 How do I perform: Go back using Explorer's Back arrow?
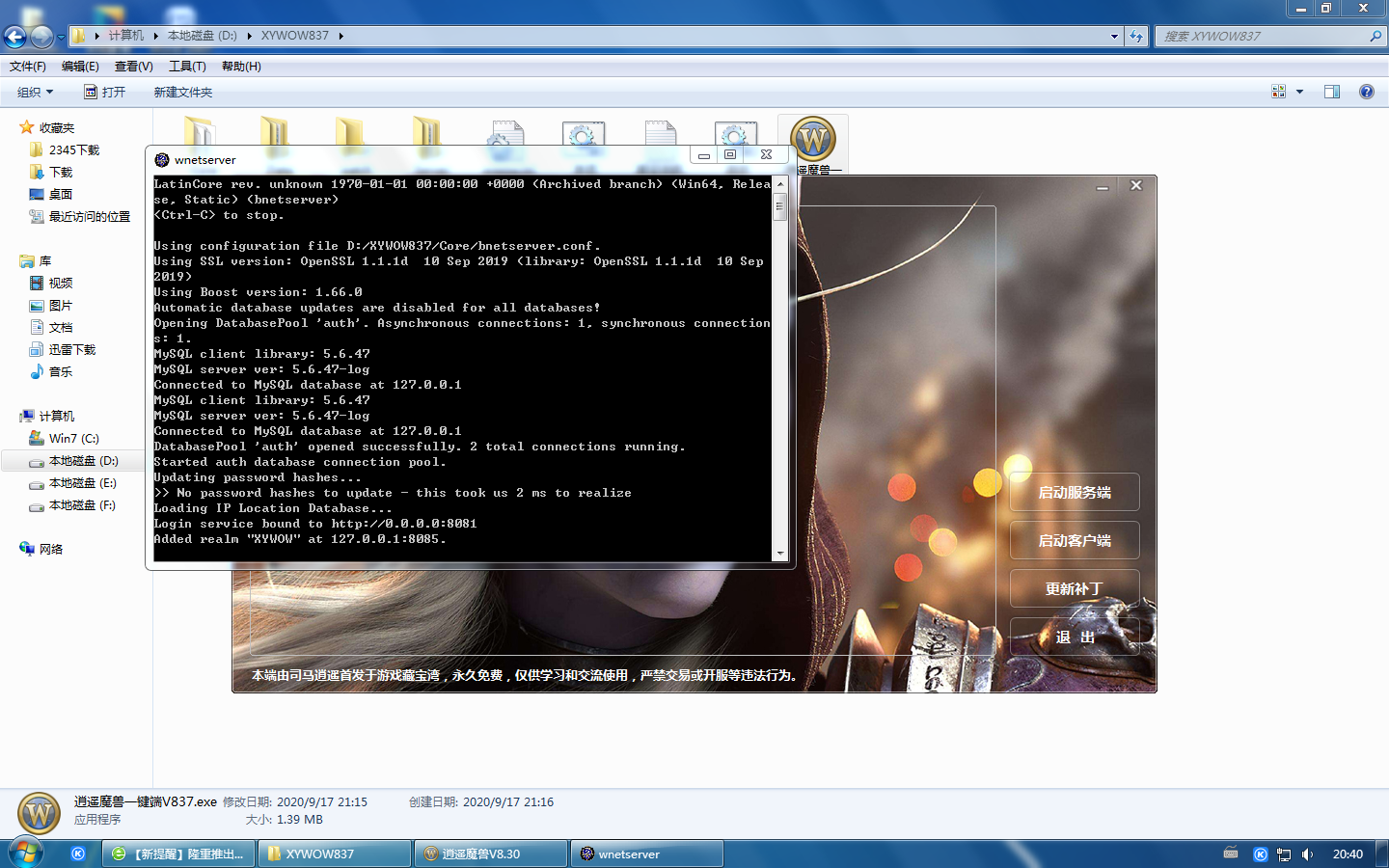pos(14,37)
